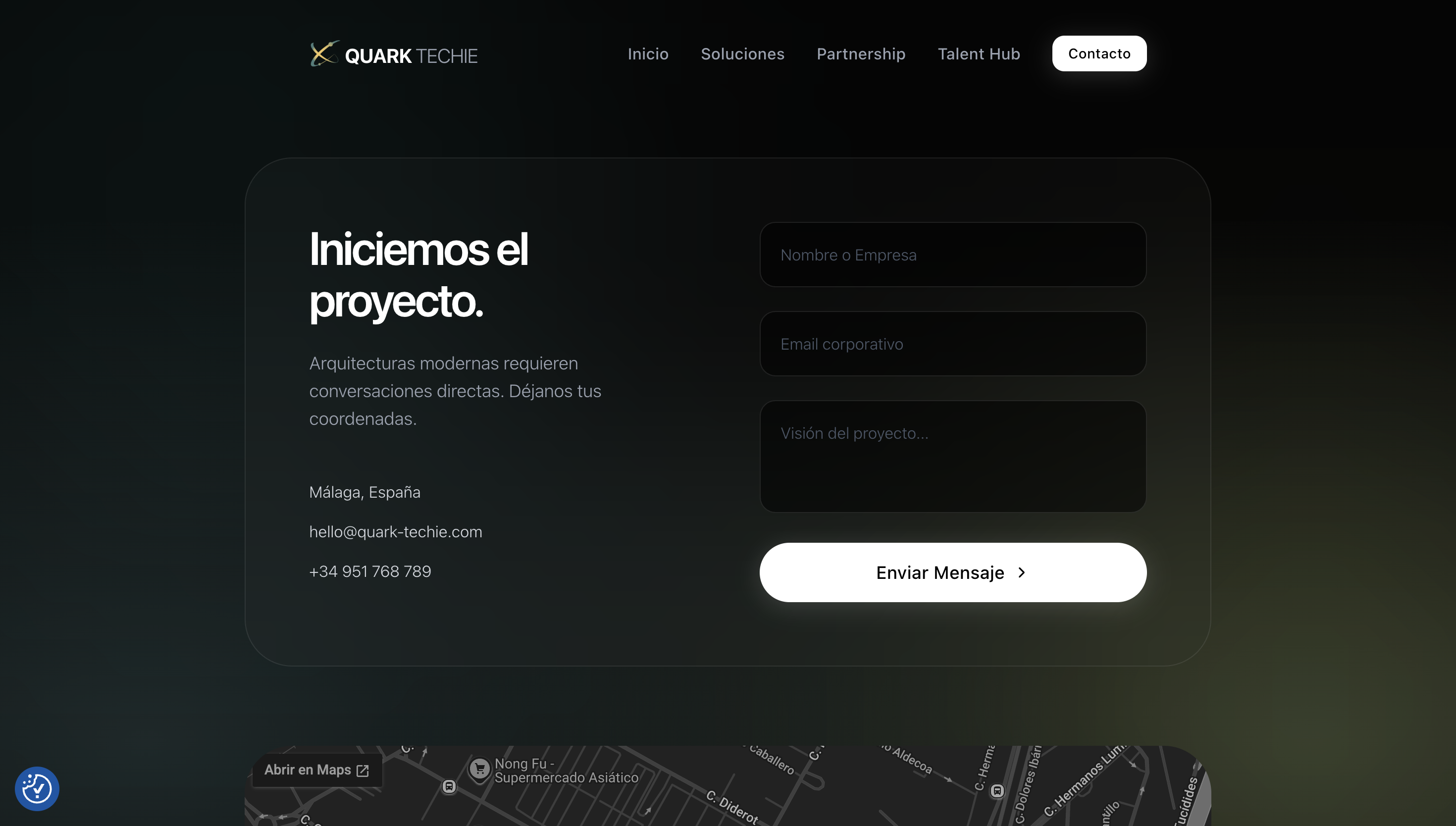This screenshot has height=826, width=1456.
Task: Send the form with Enviar Mensaje
Action: (952, 572)
